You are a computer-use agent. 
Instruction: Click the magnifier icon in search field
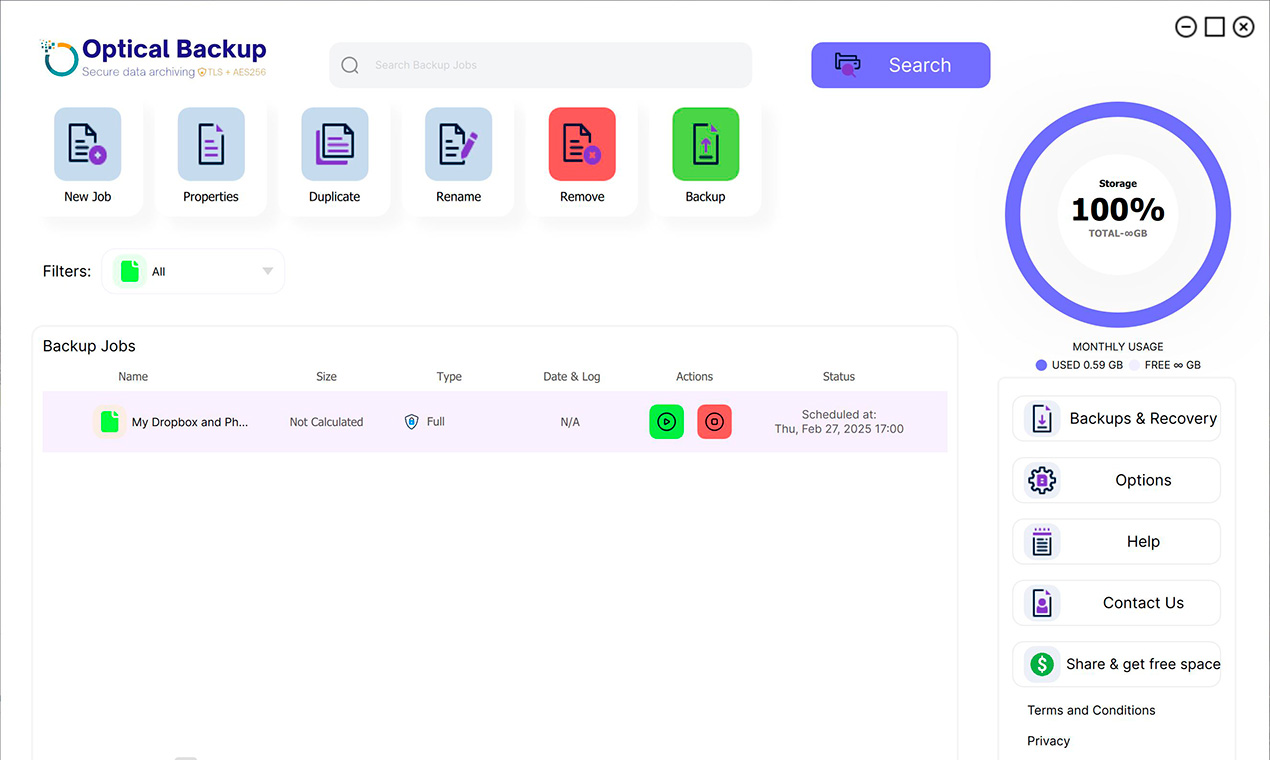(x=350, y=65)
